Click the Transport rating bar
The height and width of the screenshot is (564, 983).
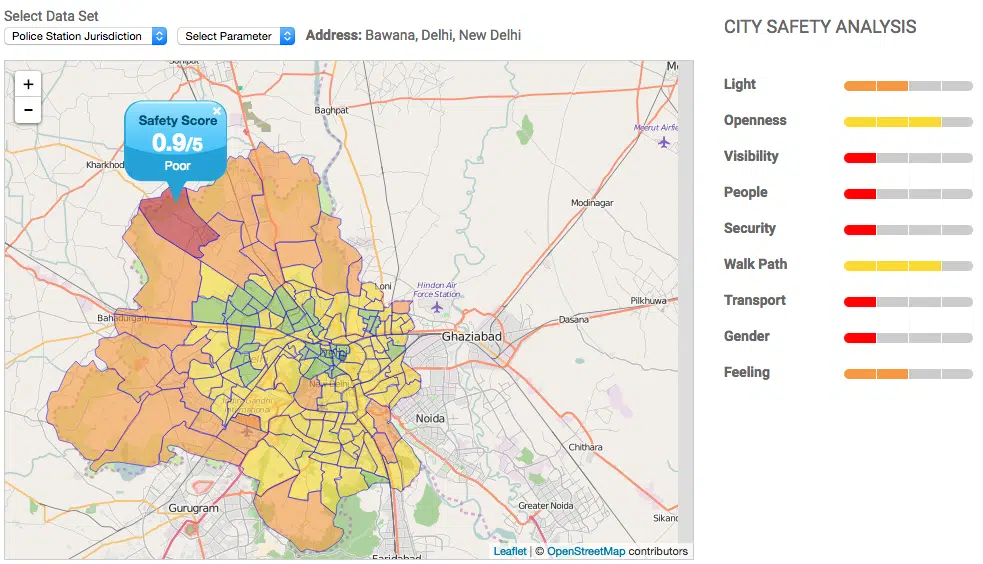tap(908, 302)
